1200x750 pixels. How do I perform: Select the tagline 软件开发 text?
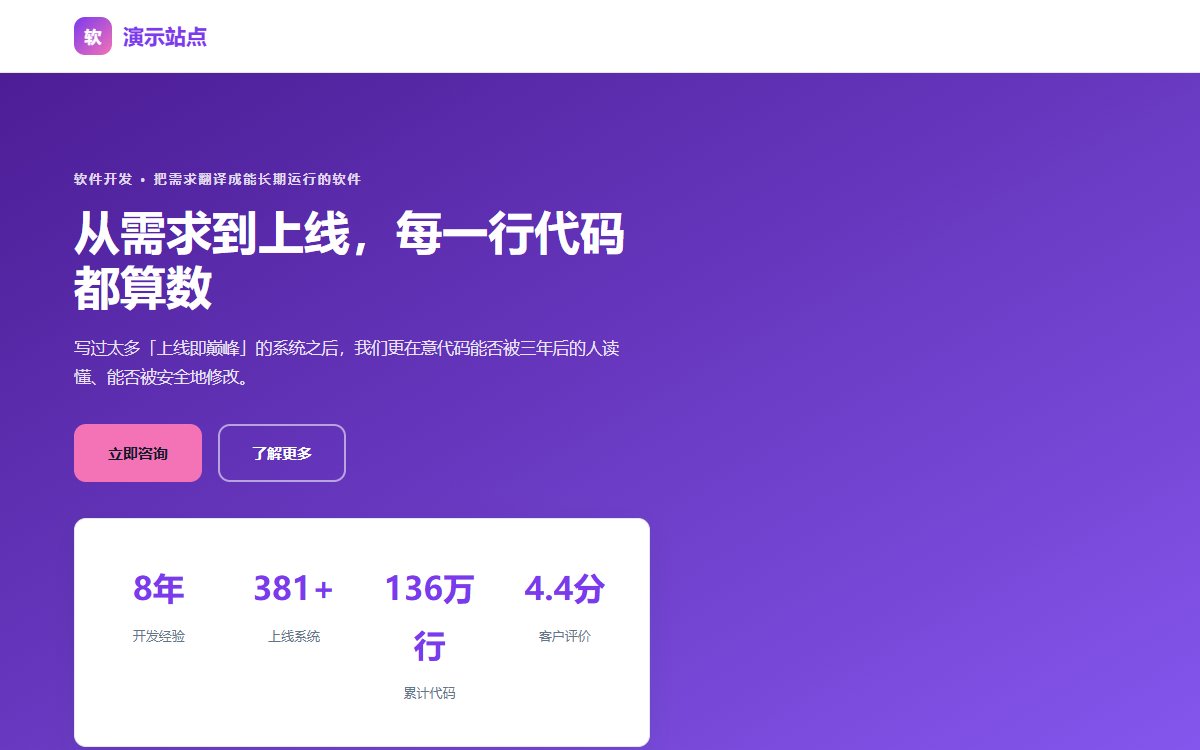103,179
